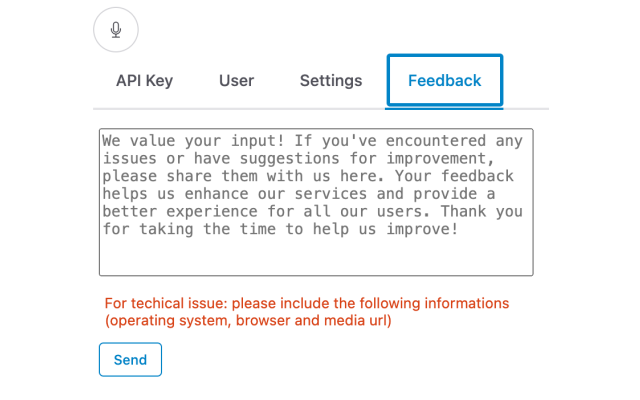The width and height of the screenshot is (640, 400).
Task: Activate the microphone circle button
Action: [116, 29]
